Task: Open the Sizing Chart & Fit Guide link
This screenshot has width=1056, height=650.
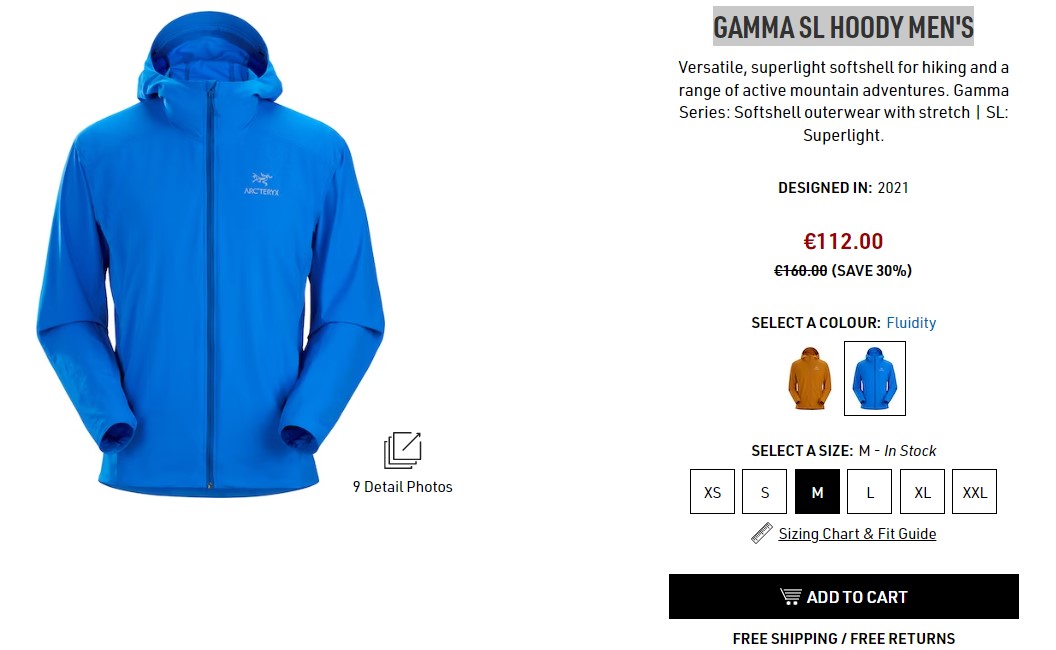Action: click(857, 533)
